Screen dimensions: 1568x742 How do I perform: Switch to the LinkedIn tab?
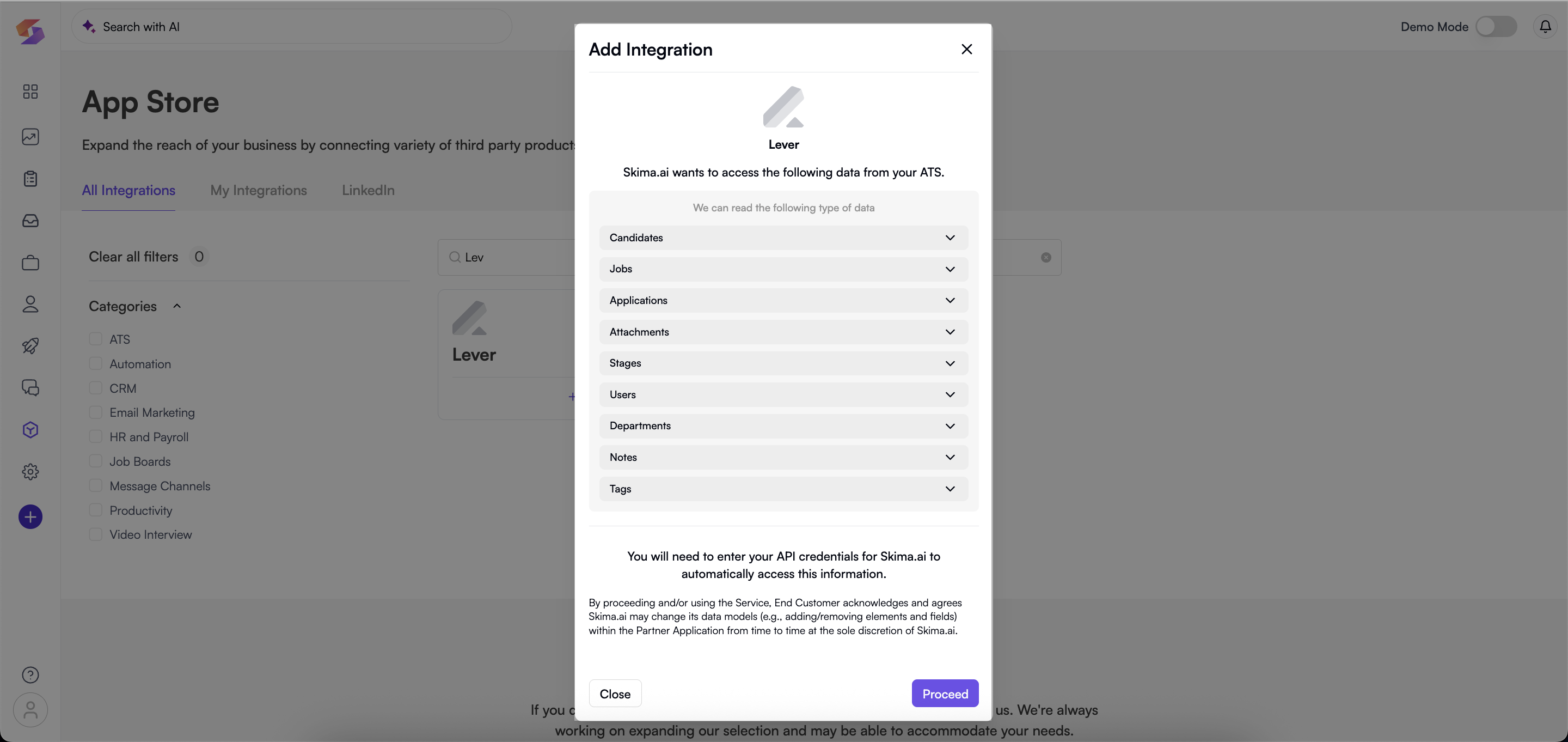coord(367,190)
